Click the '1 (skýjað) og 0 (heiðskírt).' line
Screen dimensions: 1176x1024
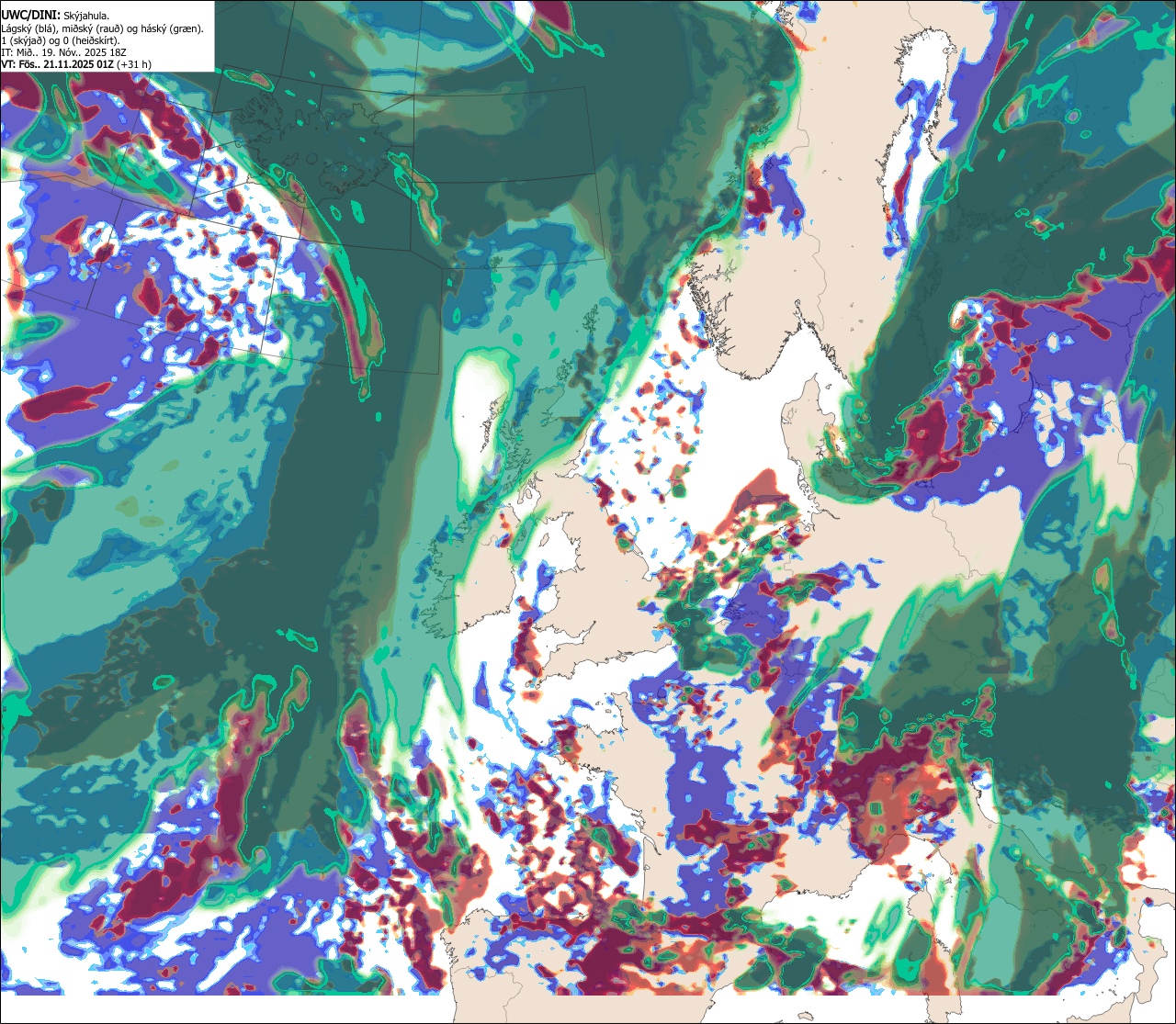(60, 41)
